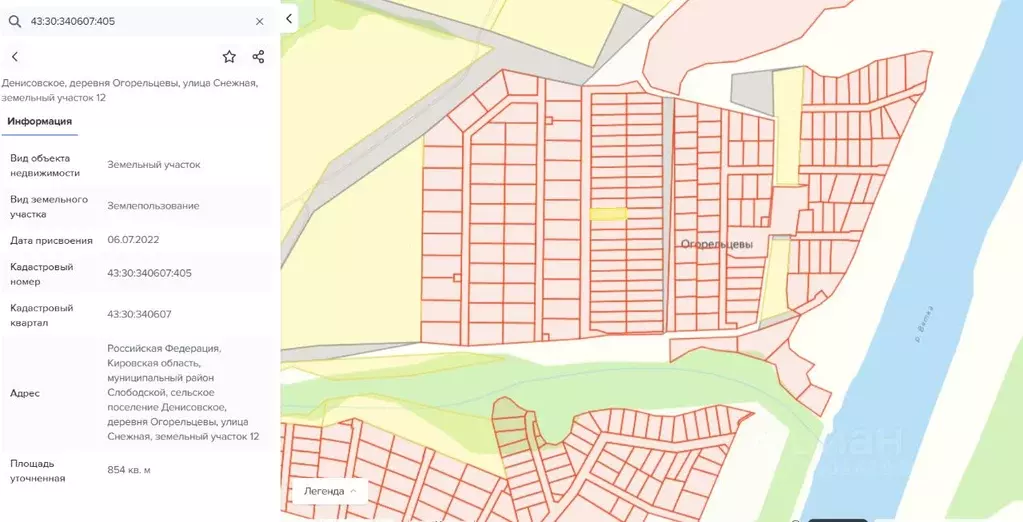Collapse the side info panel
Image resolution: width=1023 pixels, height=522 pixels.
point(289,19)
